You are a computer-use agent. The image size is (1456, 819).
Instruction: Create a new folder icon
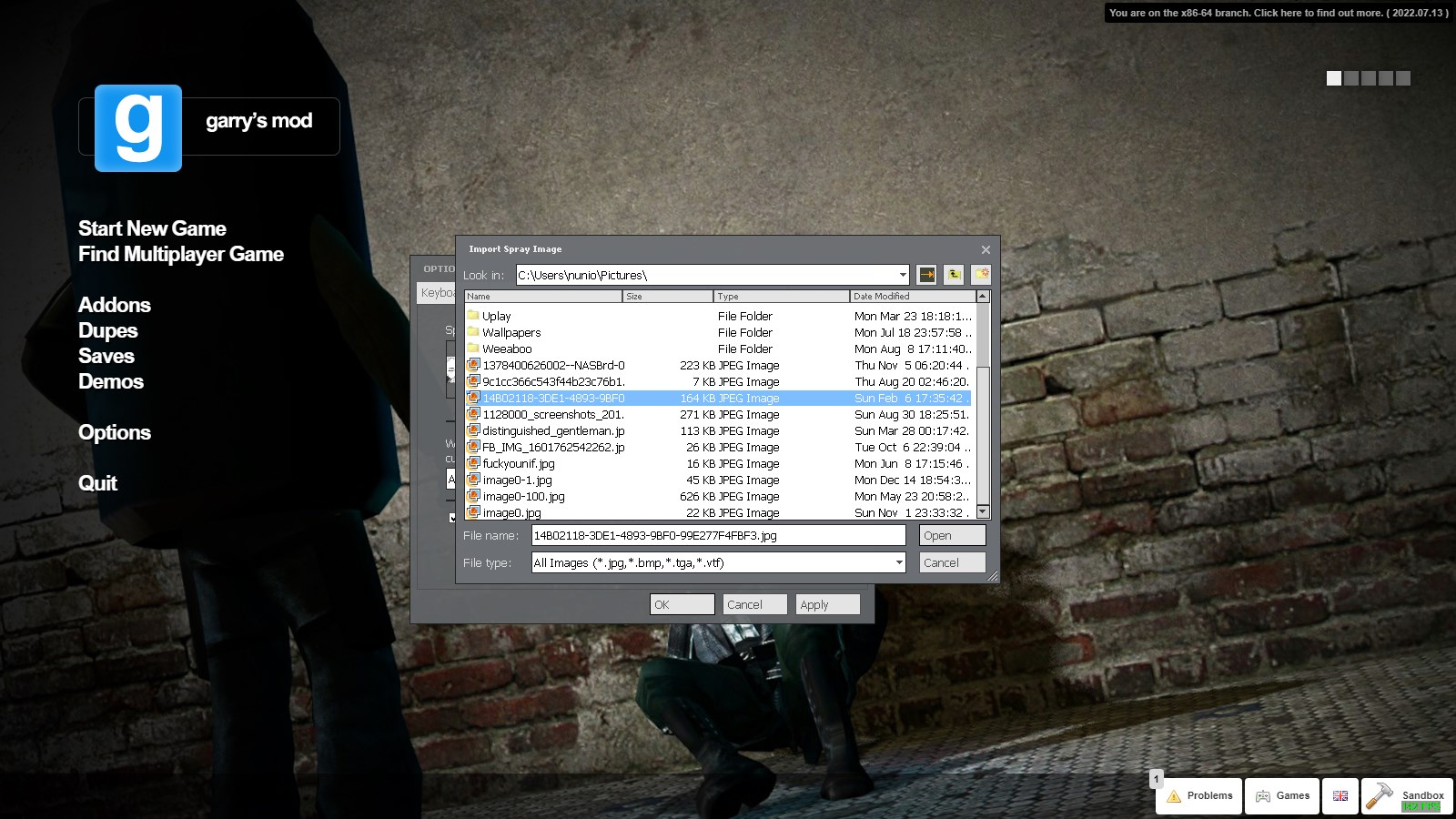click(x=981, y=275)
